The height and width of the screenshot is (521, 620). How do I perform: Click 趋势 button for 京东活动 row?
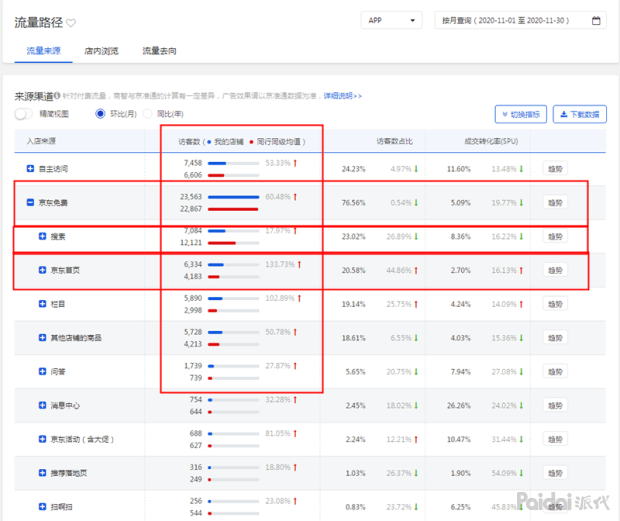click(555, 439)
